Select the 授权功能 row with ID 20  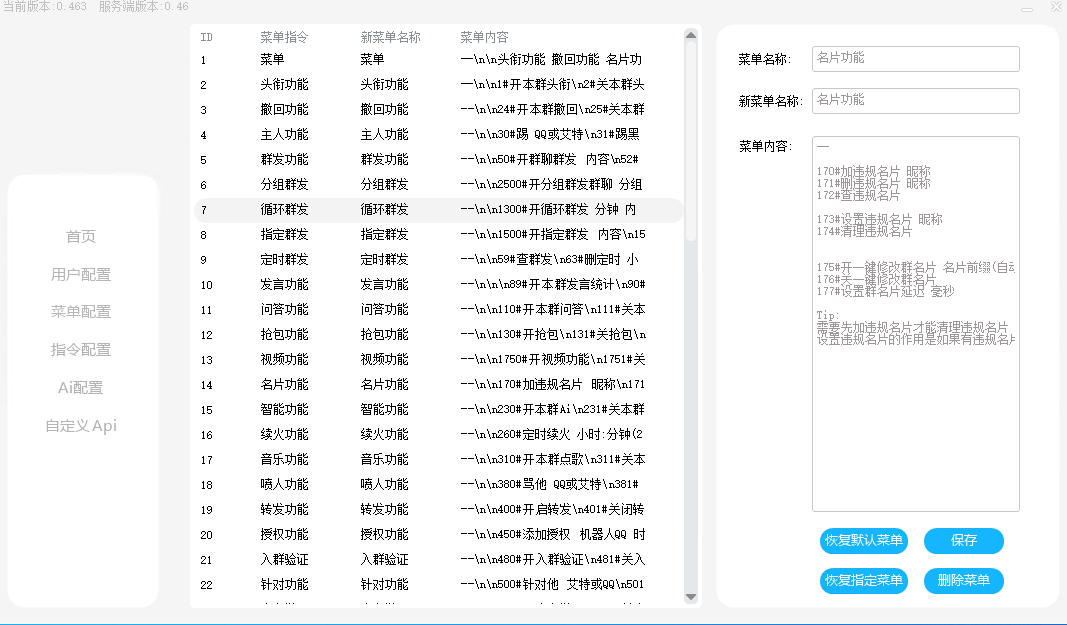point(438,535)
